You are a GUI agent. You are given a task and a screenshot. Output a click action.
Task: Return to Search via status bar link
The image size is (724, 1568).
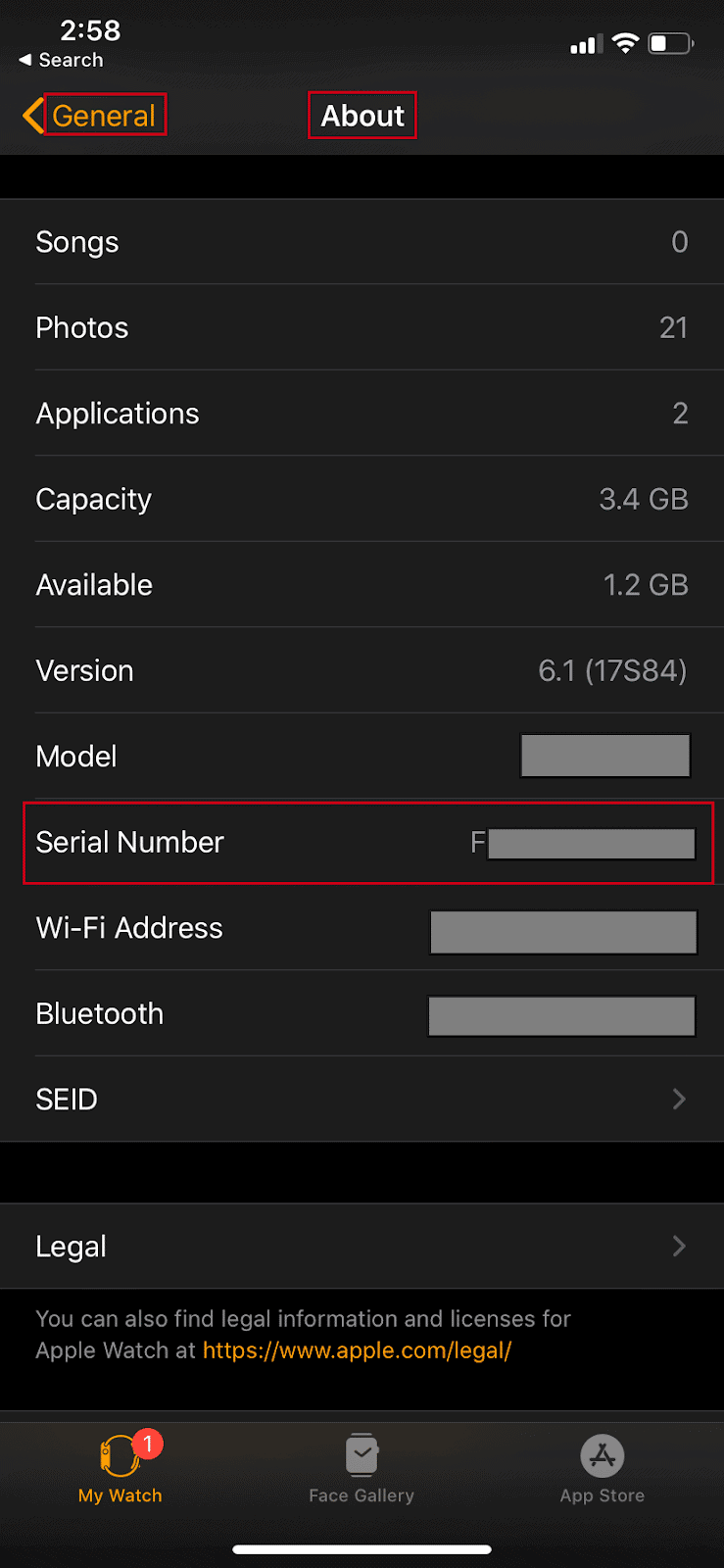[x=61, y=60]
